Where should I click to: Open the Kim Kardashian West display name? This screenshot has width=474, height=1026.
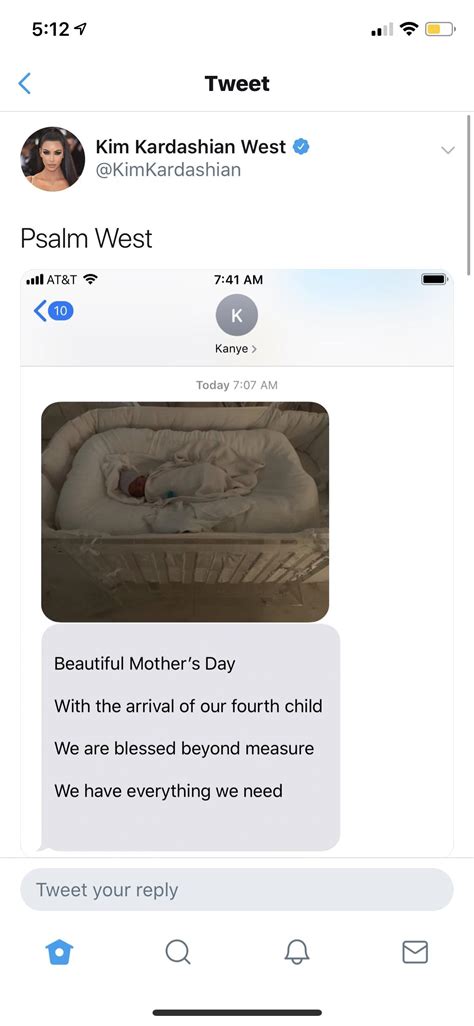click(x=191, y=147)
